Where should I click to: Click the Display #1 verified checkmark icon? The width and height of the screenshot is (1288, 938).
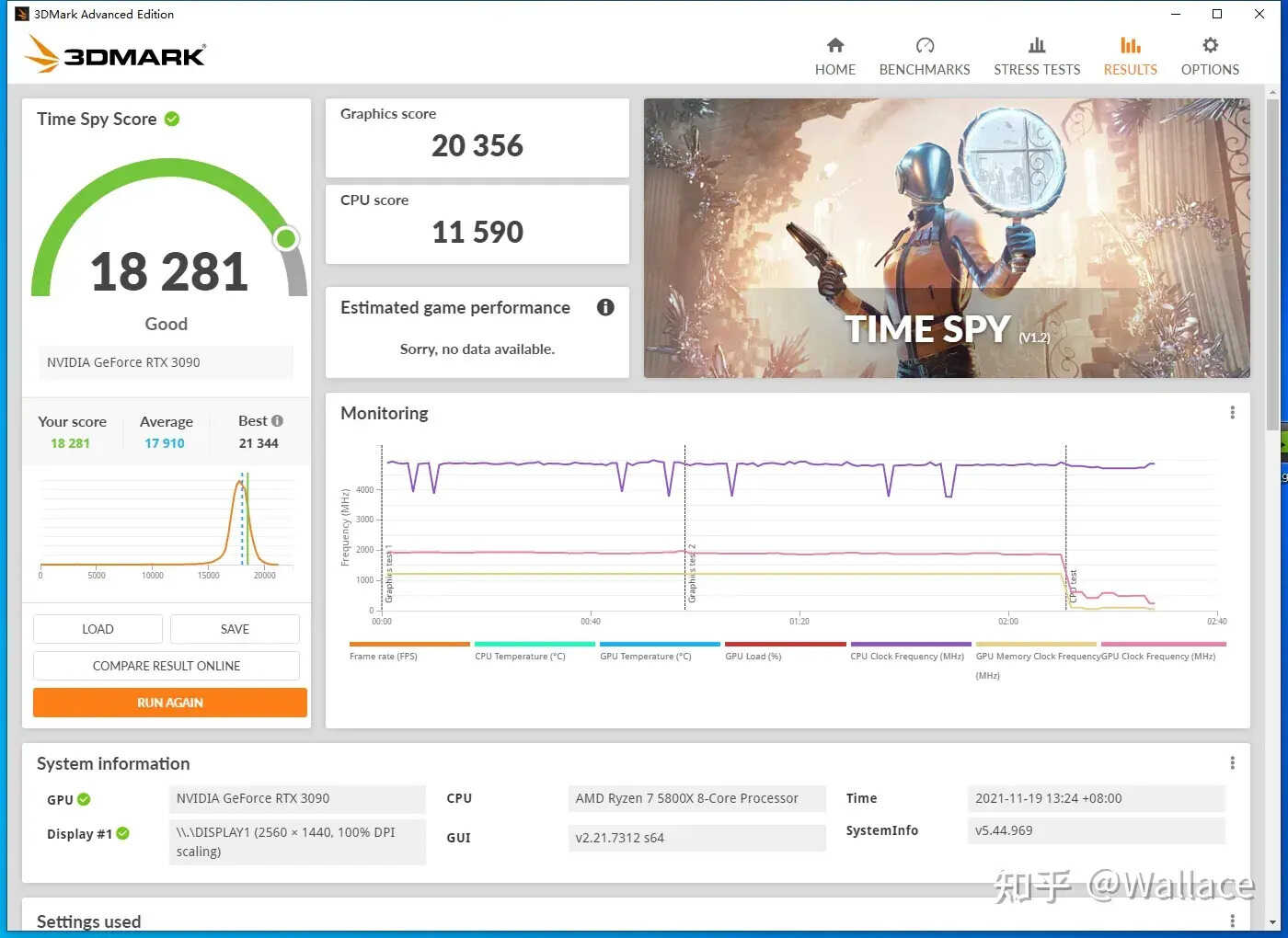122,833
